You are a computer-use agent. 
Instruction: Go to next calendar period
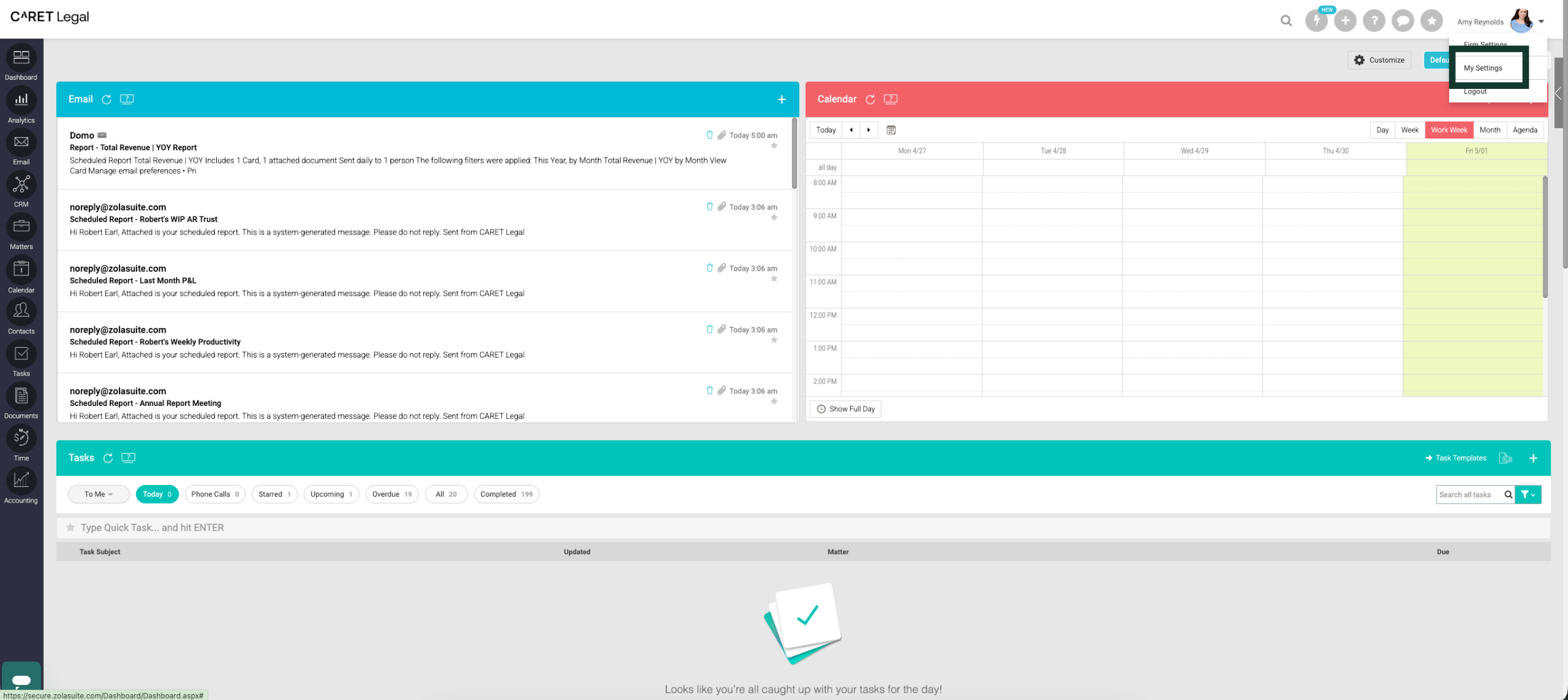868,130
